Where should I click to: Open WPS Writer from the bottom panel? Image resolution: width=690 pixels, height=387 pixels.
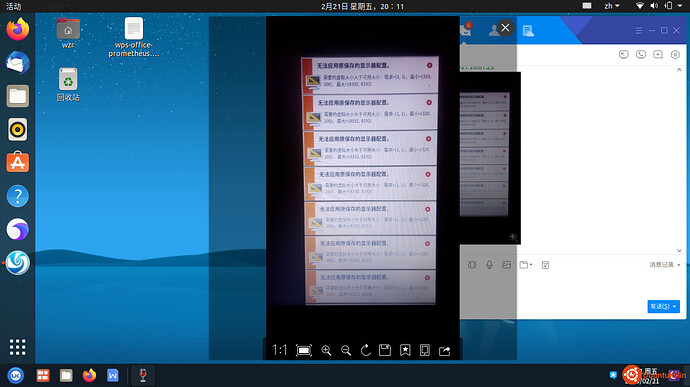[113, 375]
